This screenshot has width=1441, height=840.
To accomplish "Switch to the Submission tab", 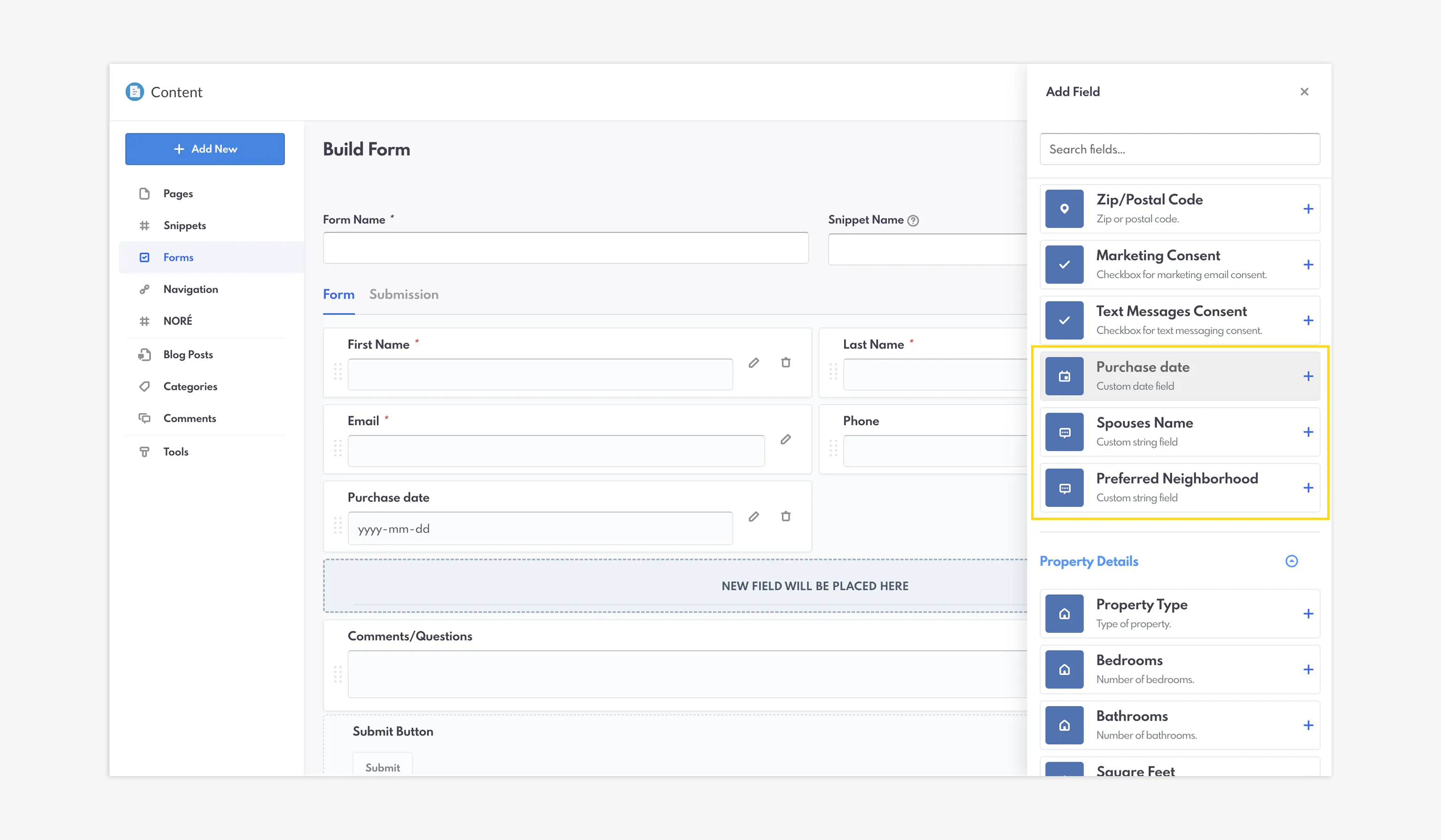I will click(404, 295).
